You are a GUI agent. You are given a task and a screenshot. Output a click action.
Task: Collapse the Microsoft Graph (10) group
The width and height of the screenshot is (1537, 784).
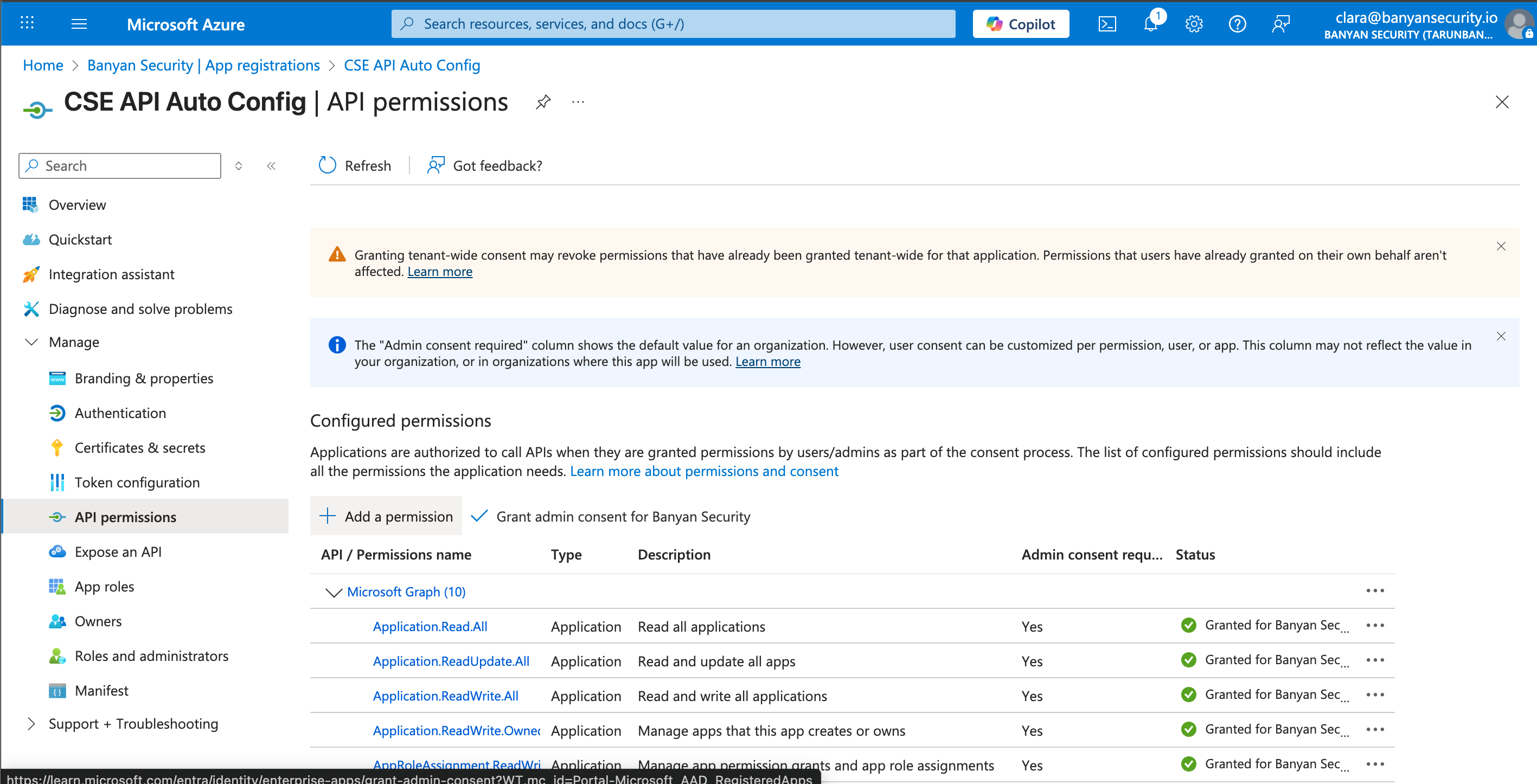[333, 592]
